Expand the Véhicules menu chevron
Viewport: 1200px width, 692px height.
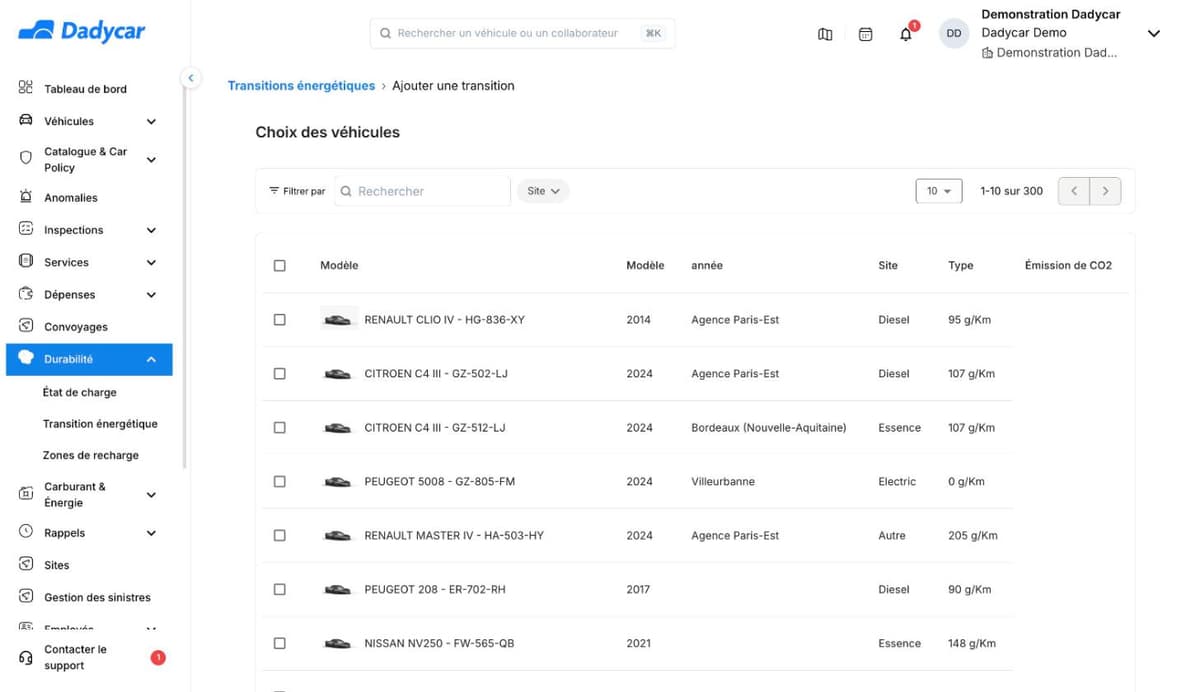151,121
